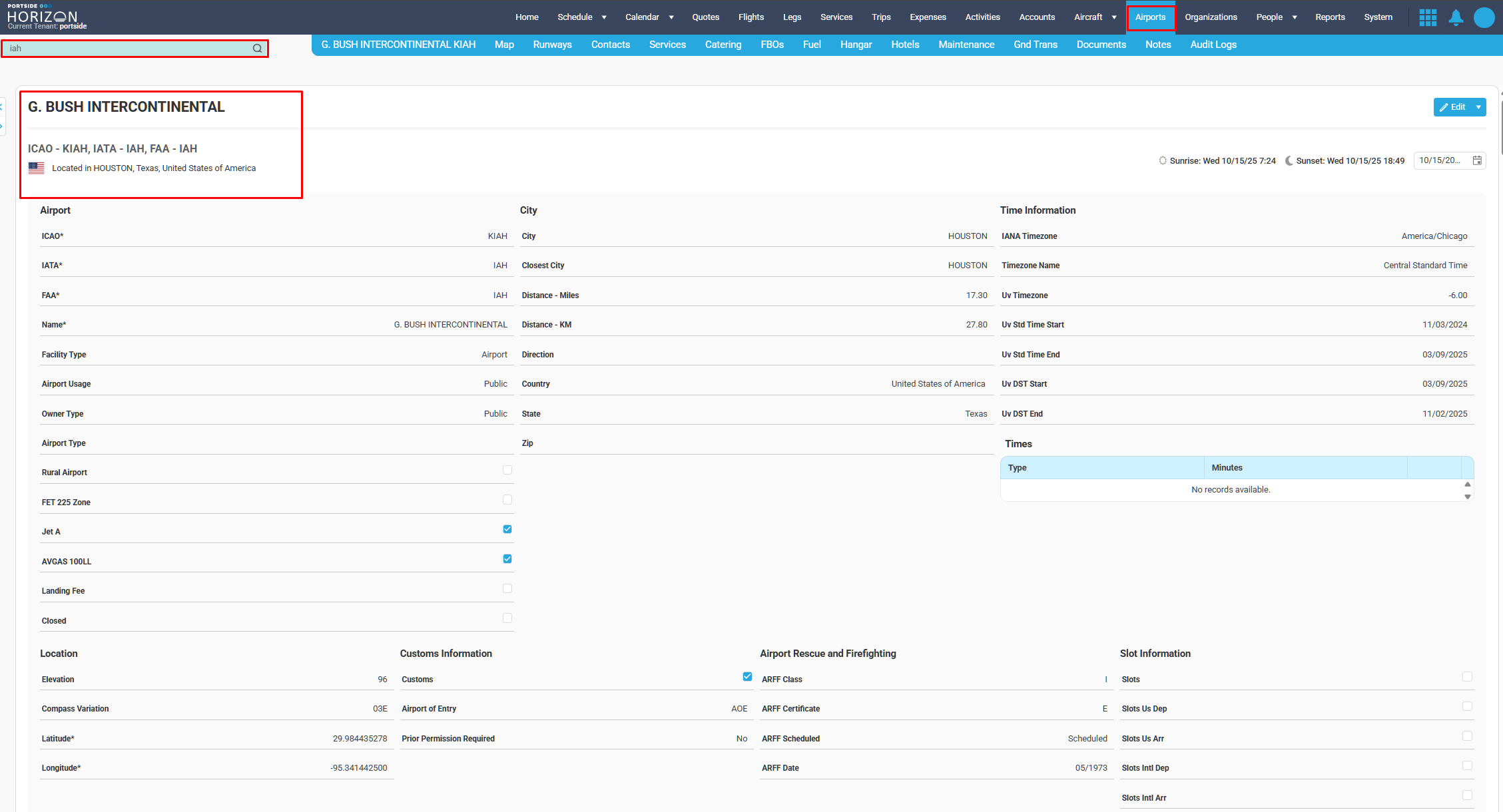
Task: Switch to the Runways tab
Action: point(552,45)
